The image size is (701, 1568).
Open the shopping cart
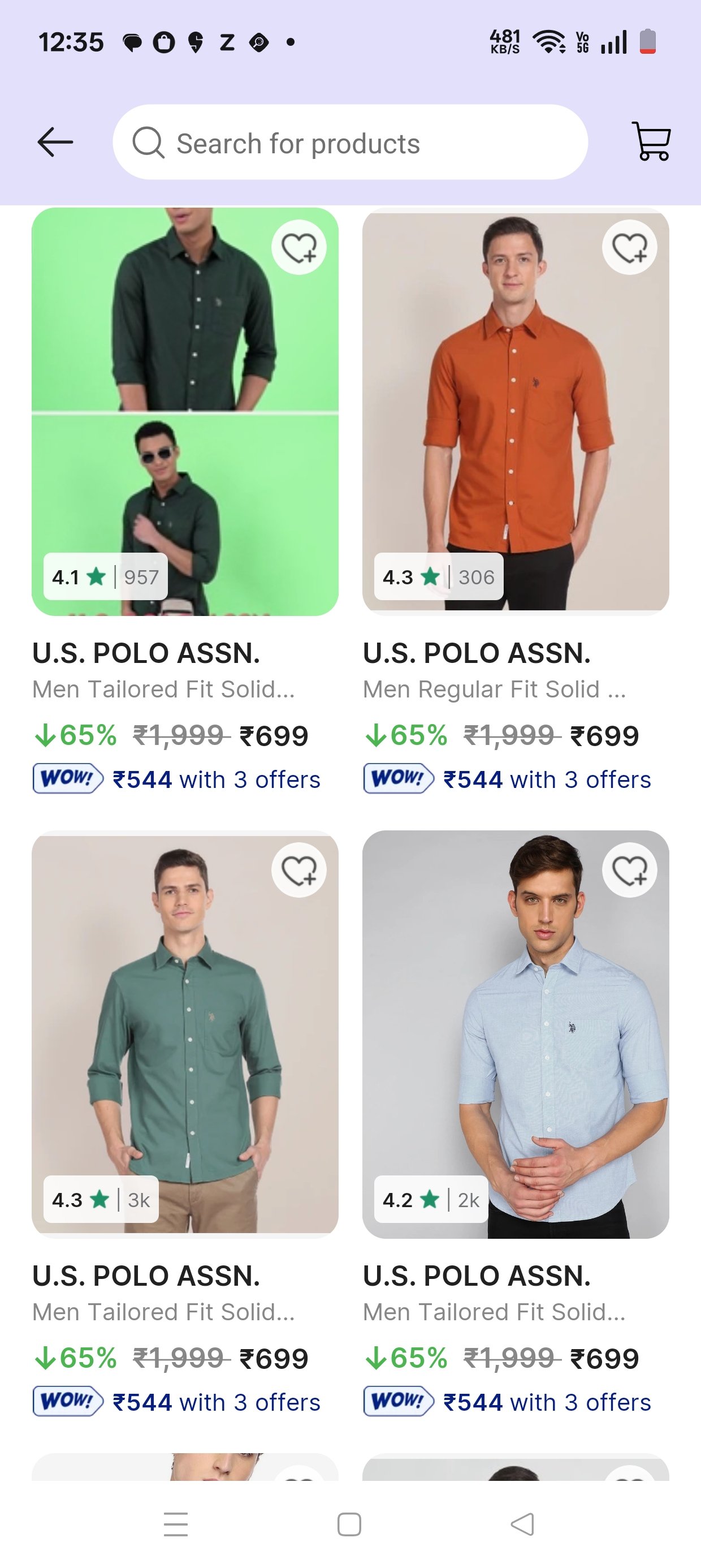[651, 142]
